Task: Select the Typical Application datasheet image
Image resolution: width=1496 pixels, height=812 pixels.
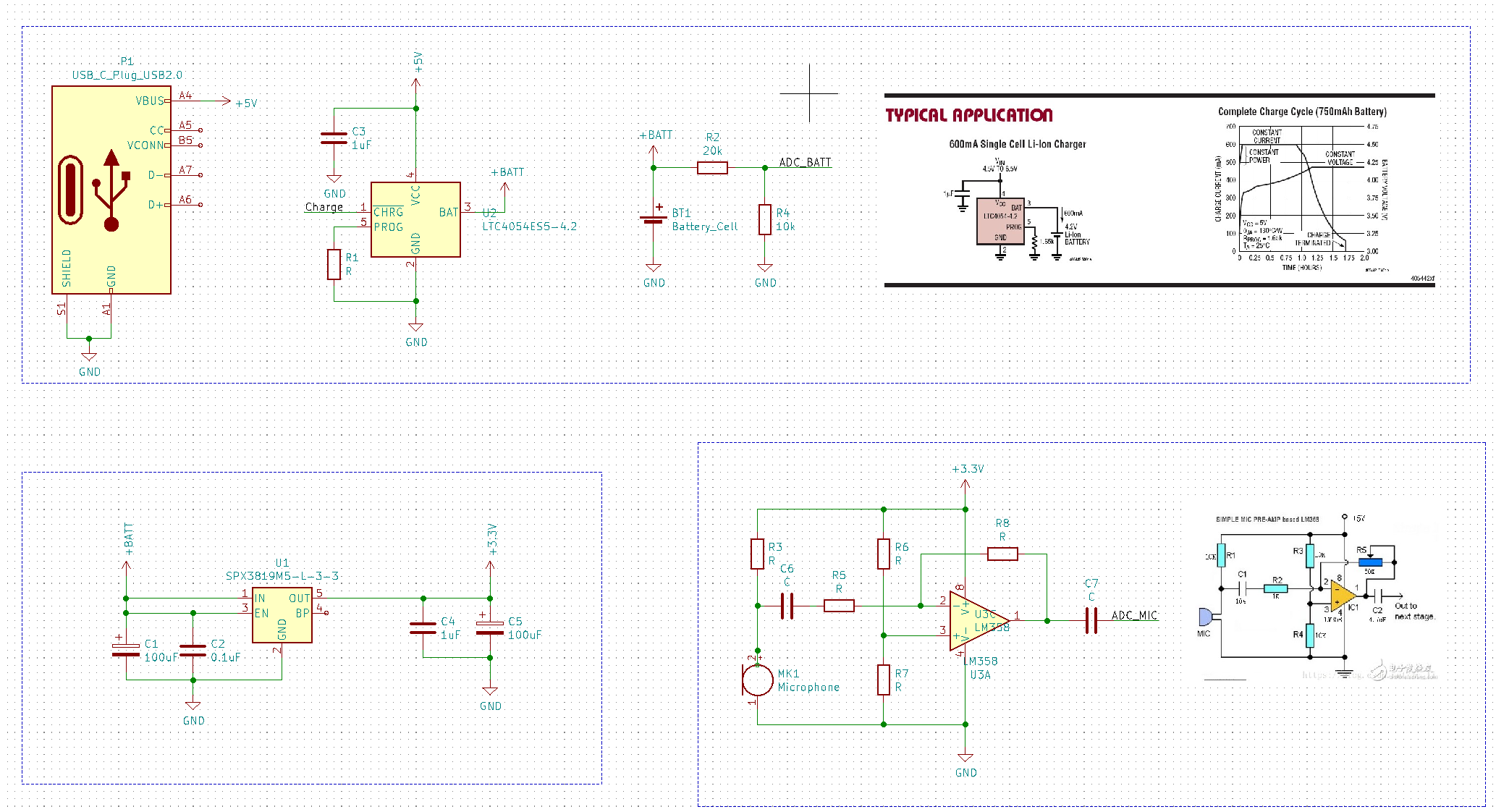Action: (1159, 190)
